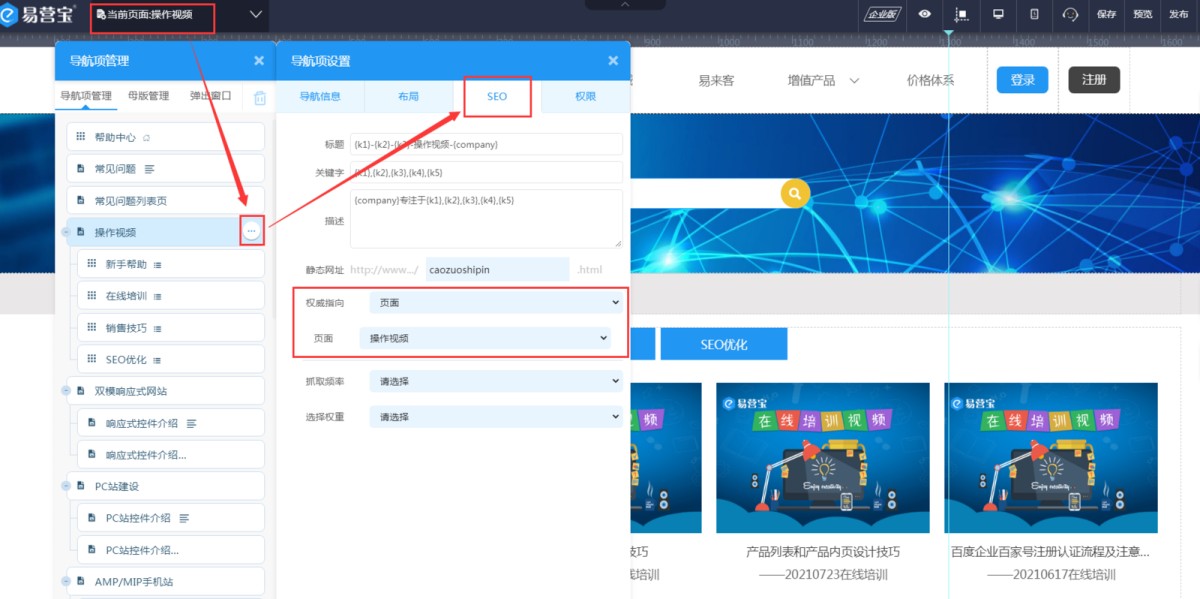The height and width of the screenshot is (599, 1200).
Task: Click 发布 to publish the site
Action: tap(1179, 14)
